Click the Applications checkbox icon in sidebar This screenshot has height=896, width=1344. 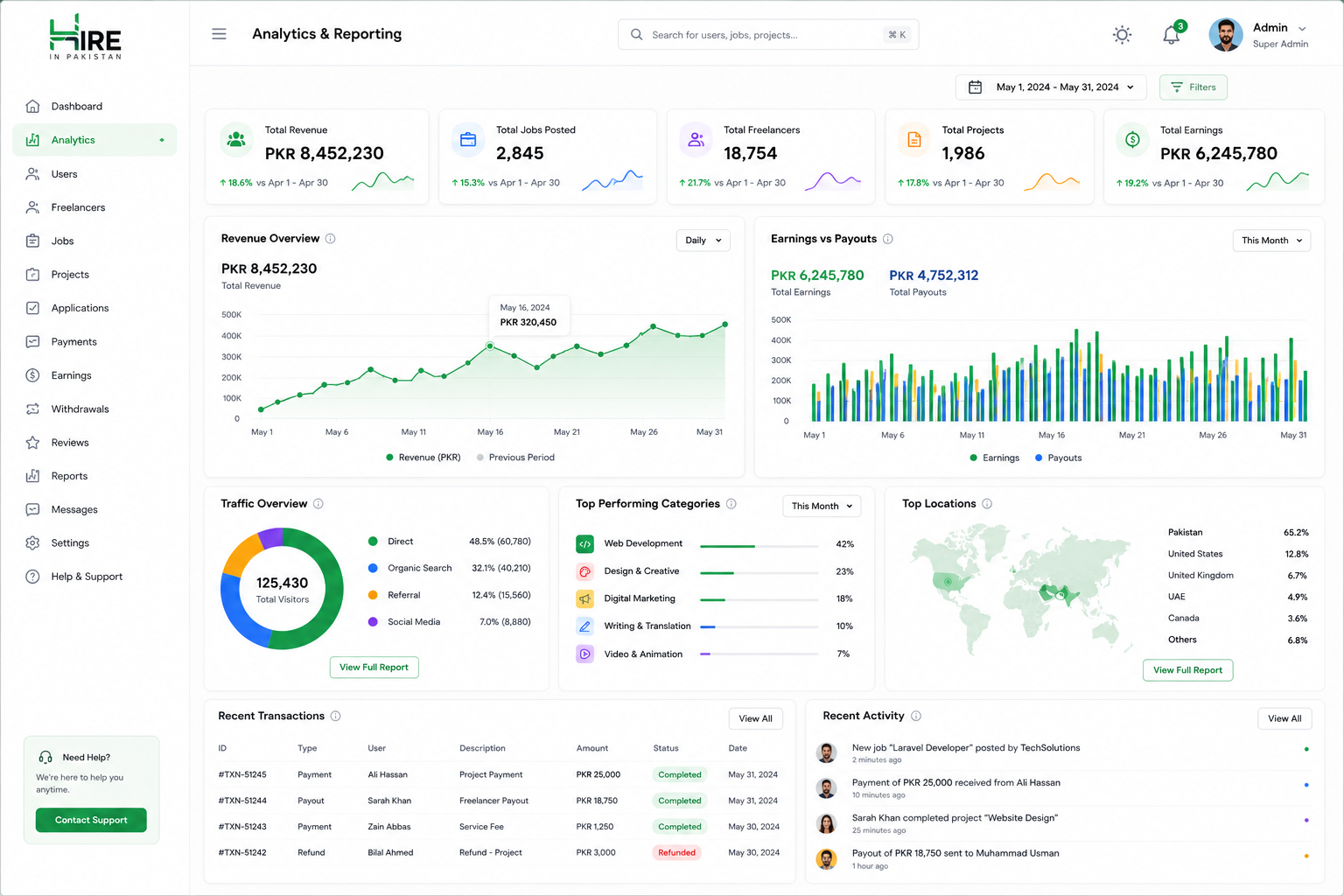click(32, 308)
